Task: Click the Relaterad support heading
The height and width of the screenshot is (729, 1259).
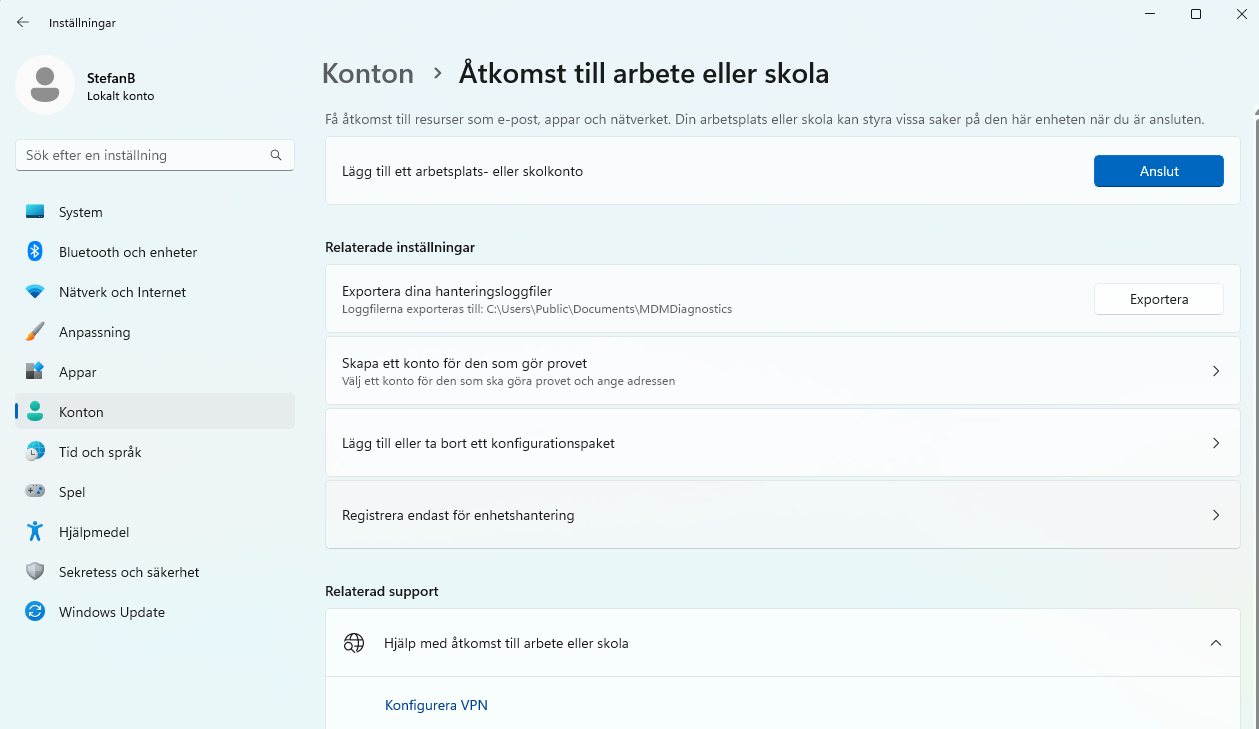Action: [x=382, y=591]
